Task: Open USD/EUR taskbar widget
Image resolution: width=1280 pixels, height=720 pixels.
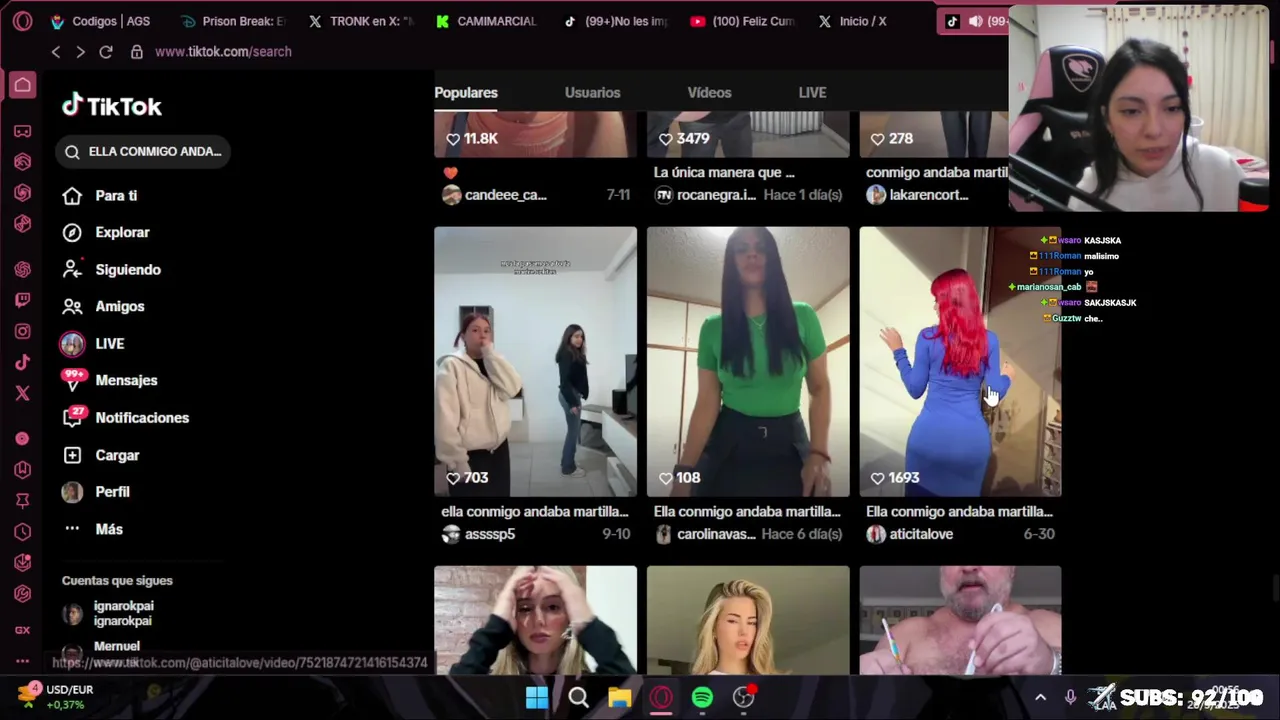Action: [56, 697]
